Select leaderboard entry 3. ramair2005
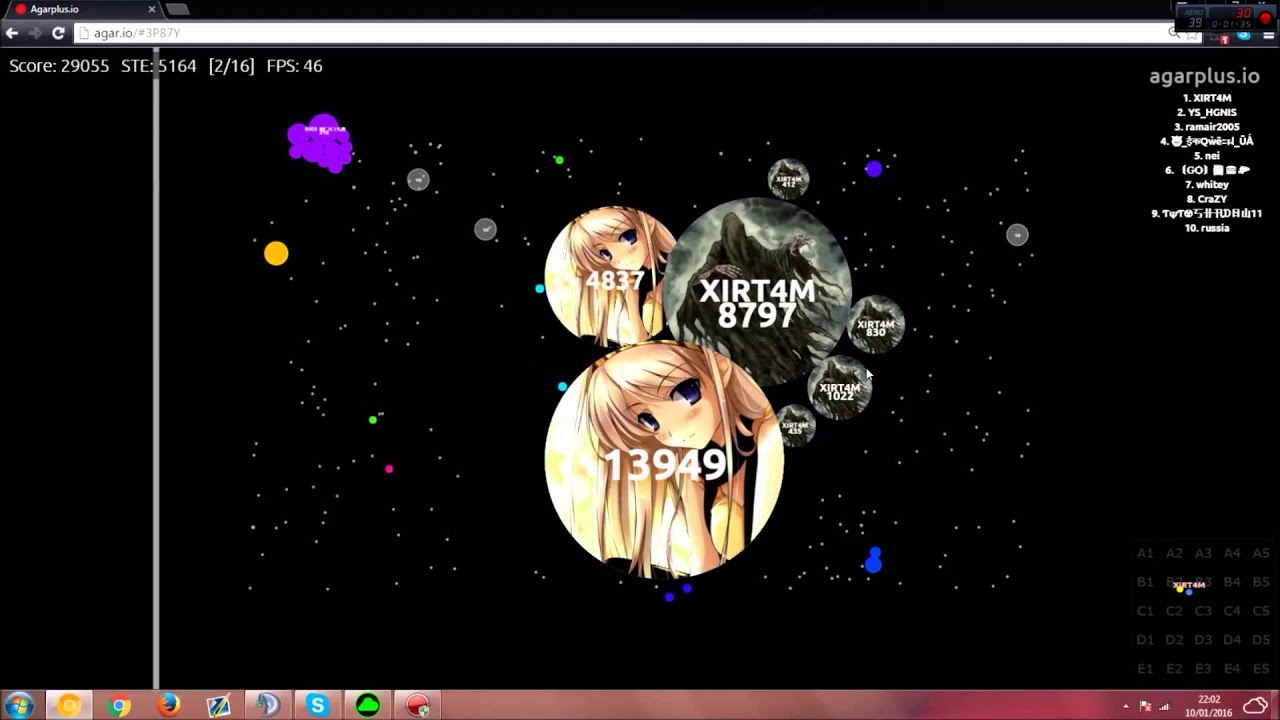This screenshot has width=1280, height=720. pos(1206,127)
